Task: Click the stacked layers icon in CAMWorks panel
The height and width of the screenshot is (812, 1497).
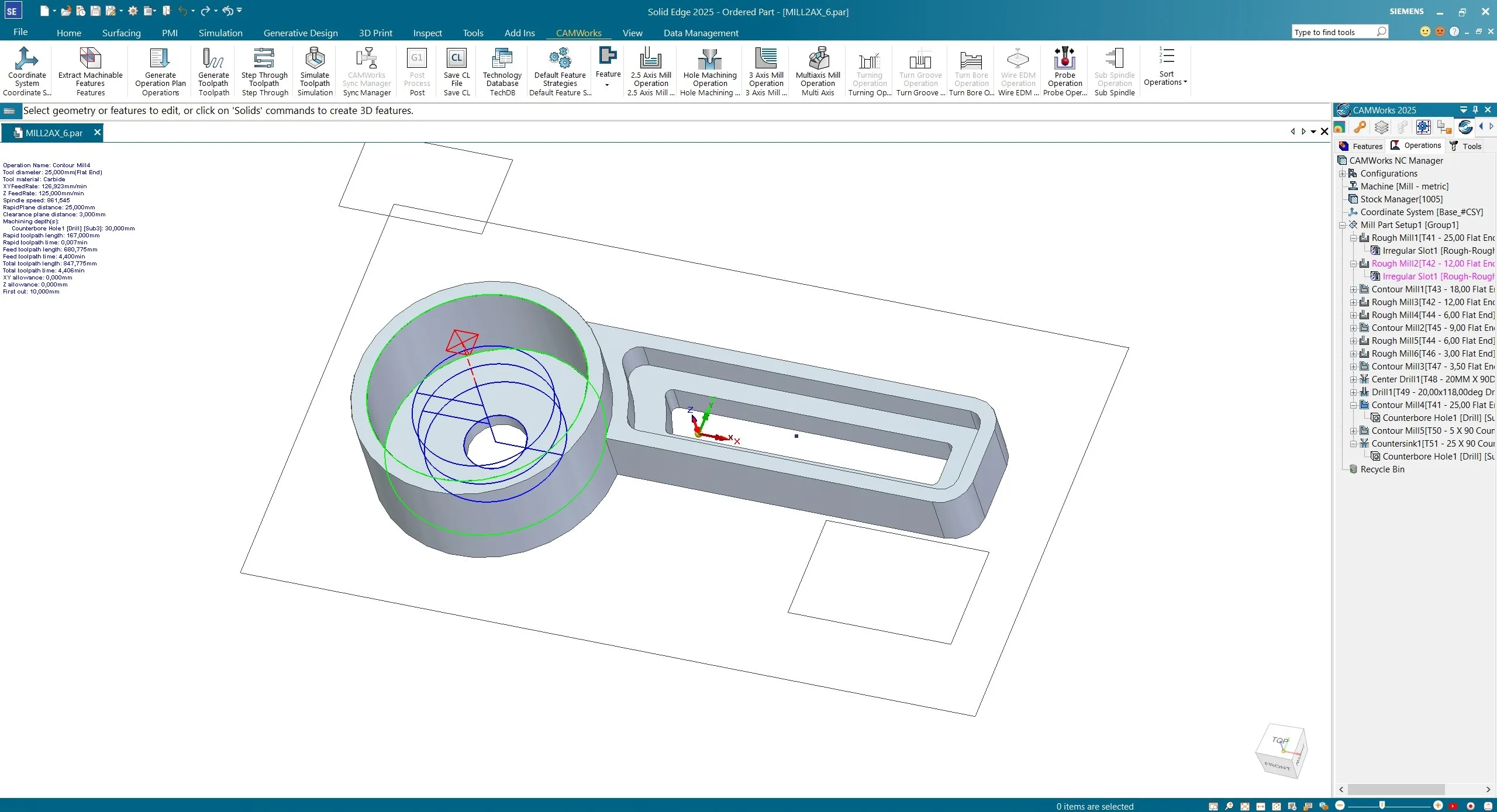Action: pos(1381,127)
